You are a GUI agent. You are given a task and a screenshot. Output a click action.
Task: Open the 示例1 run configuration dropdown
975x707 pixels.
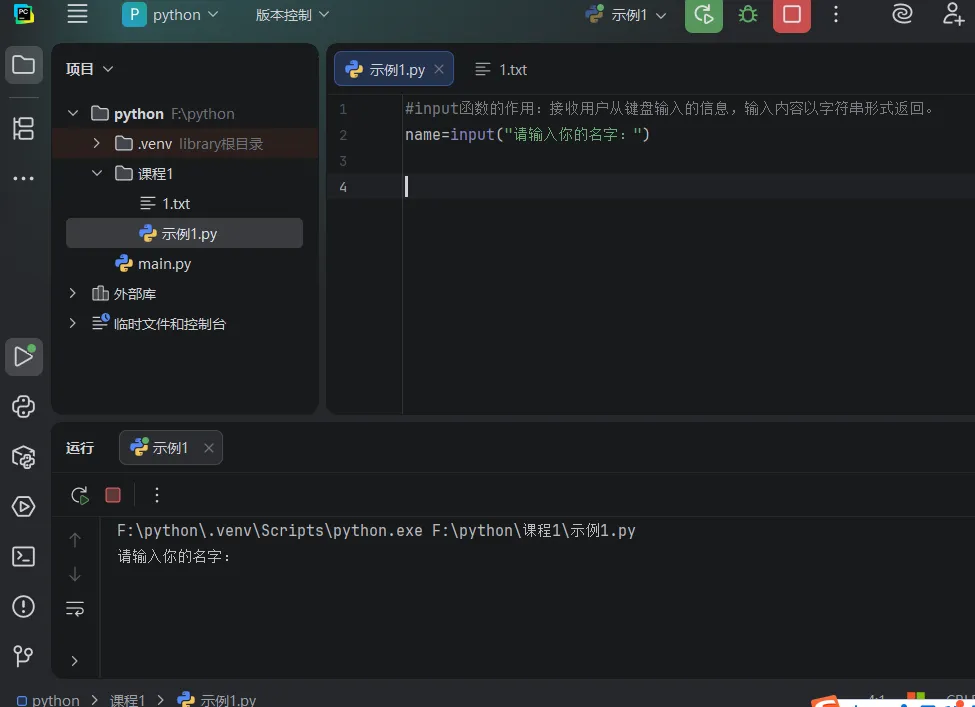pos(626,14)
